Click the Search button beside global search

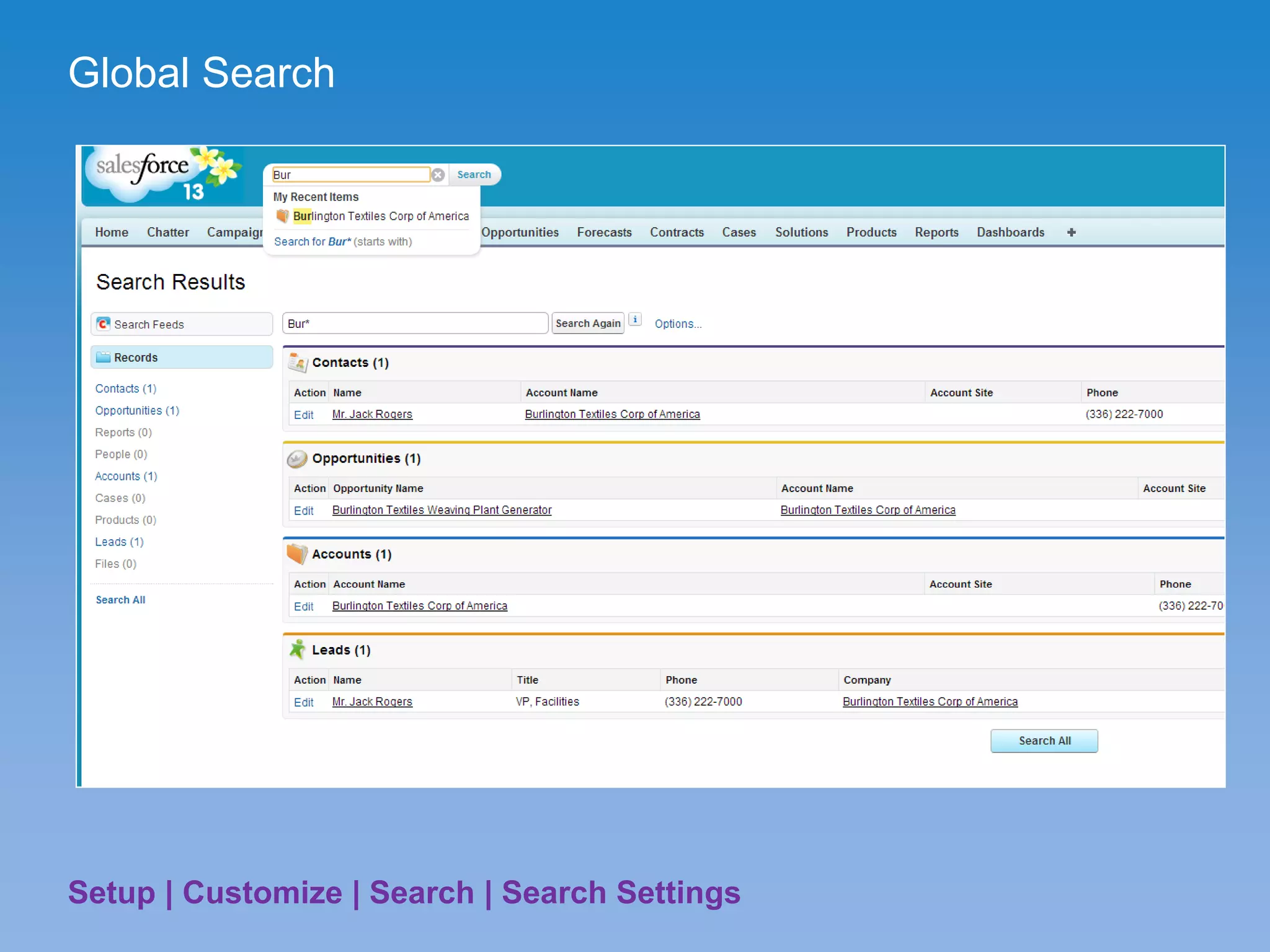[474, 175]
